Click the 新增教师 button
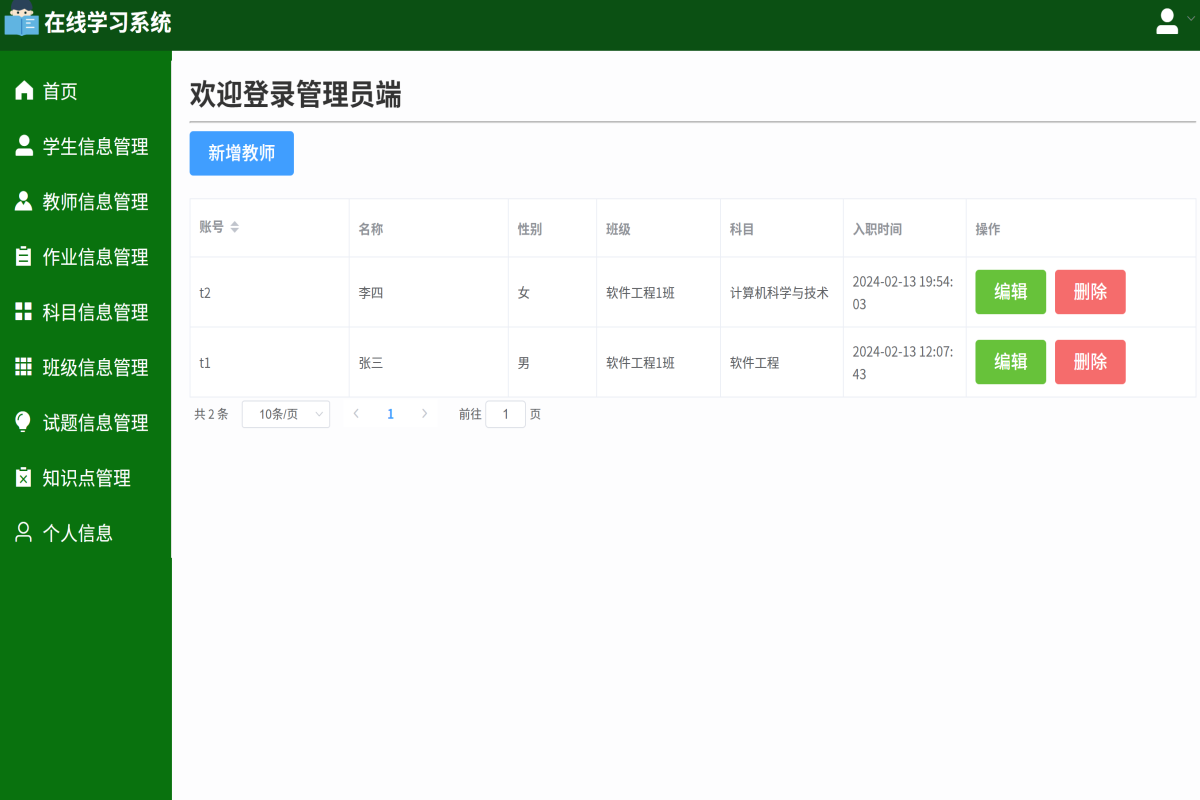This screenshot has height=800, width=1200. pyautogui.click(x=241, y=153)
